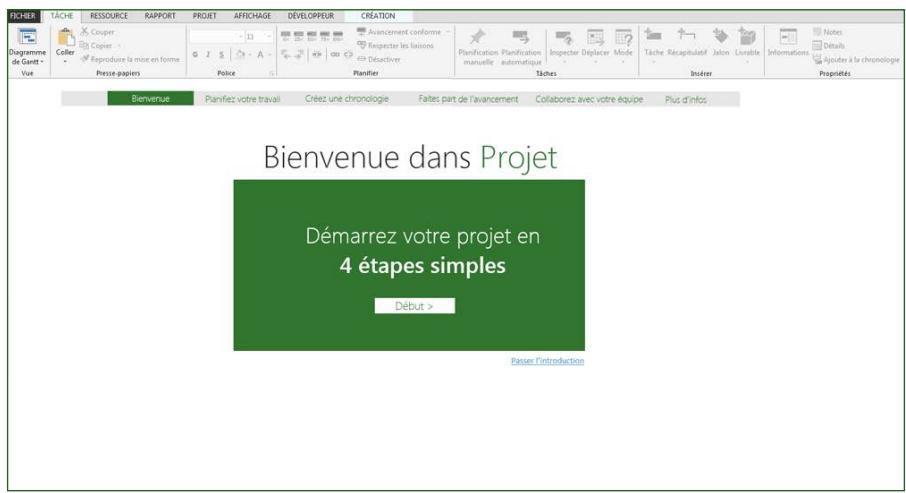Click Reproduire la mise en forme
The image size is (906, 493).
pos(130,59)
